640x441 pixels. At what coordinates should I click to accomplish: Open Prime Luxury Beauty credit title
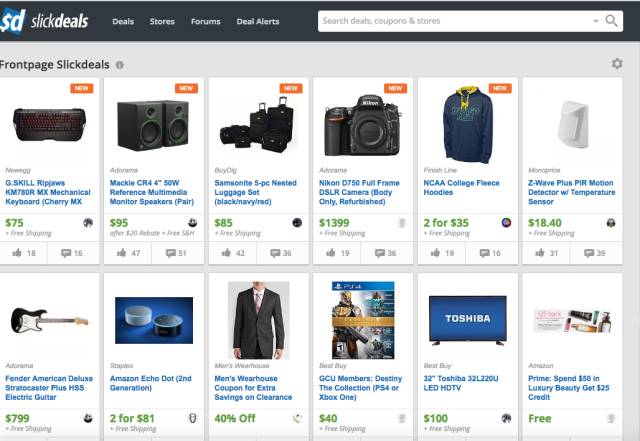click(x=569, y=388)
